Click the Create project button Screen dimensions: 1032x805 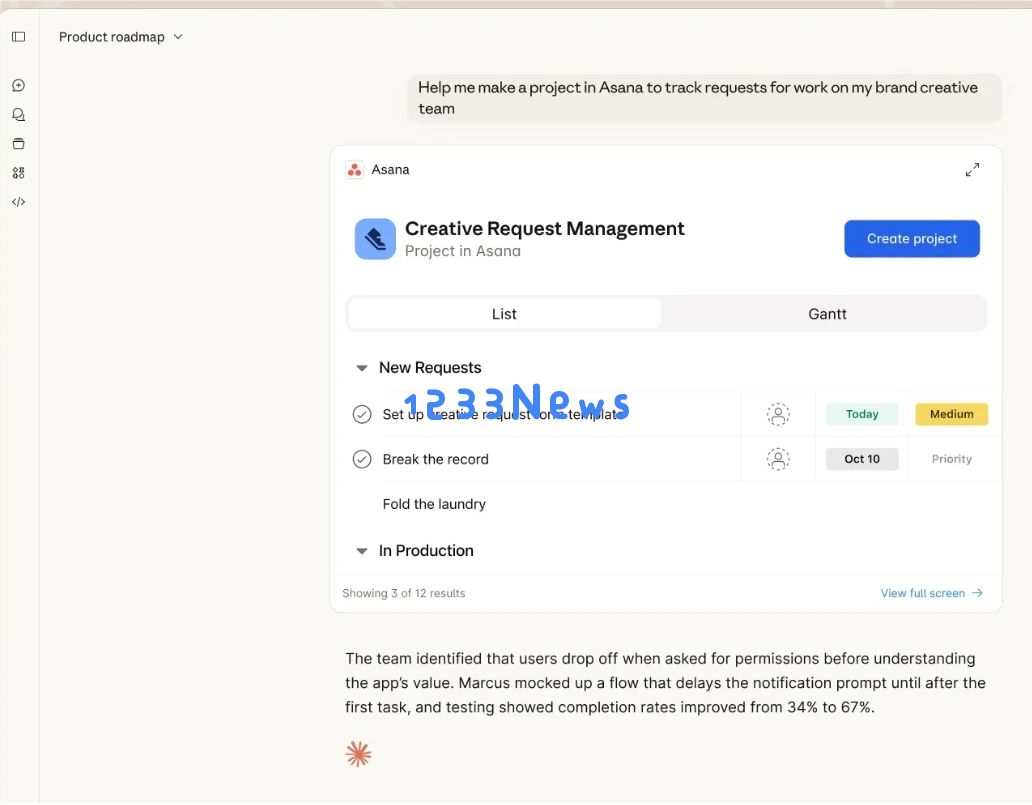tap(911, 238)
